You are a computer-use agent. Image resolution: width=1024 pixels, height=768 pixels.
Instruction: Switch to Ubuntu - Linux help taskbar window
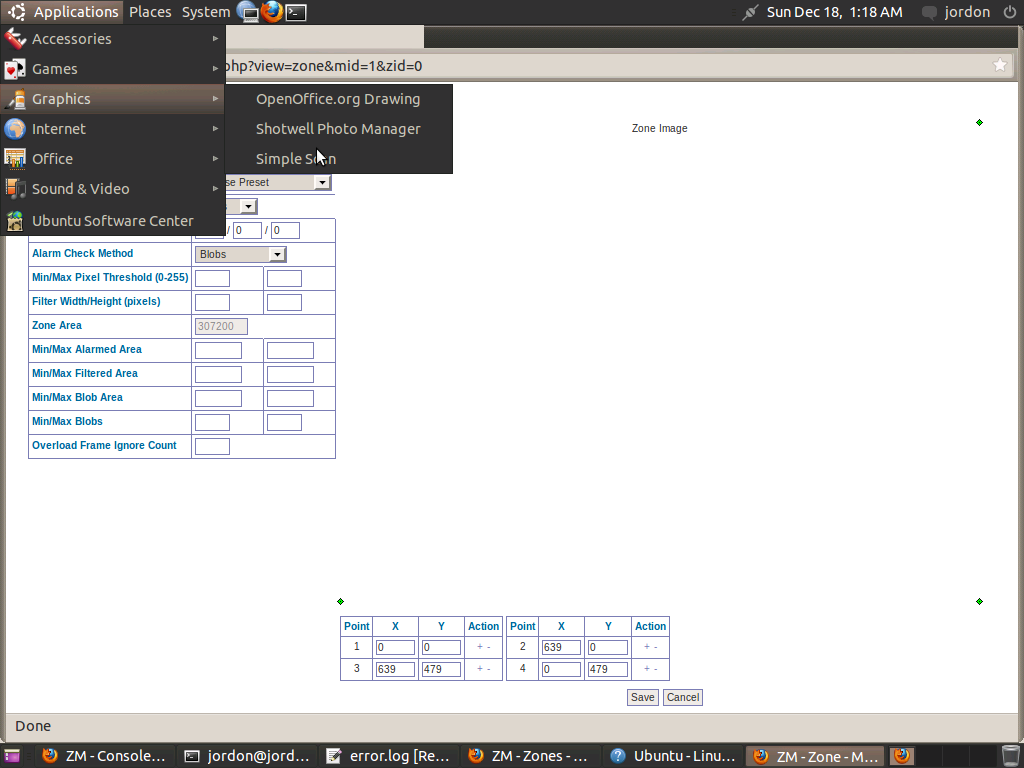tap(673, 756)
